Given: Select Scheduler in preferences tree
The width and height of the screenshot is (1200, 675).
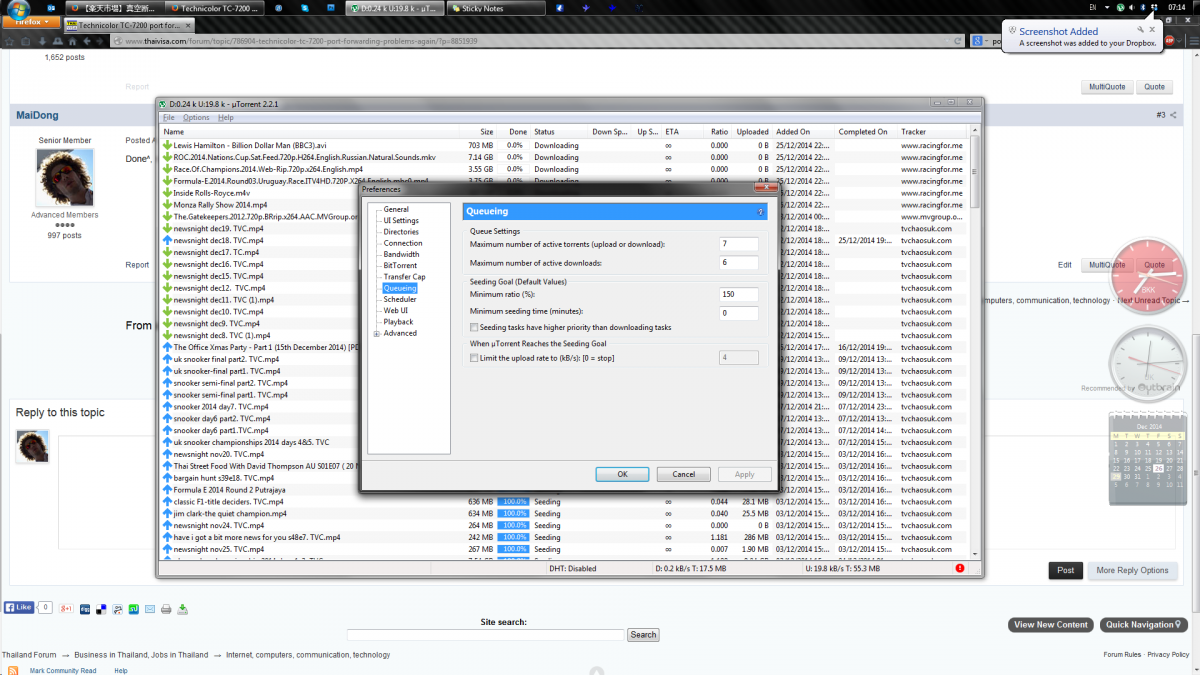Looking at the screenshot, I should click(400, 299).
